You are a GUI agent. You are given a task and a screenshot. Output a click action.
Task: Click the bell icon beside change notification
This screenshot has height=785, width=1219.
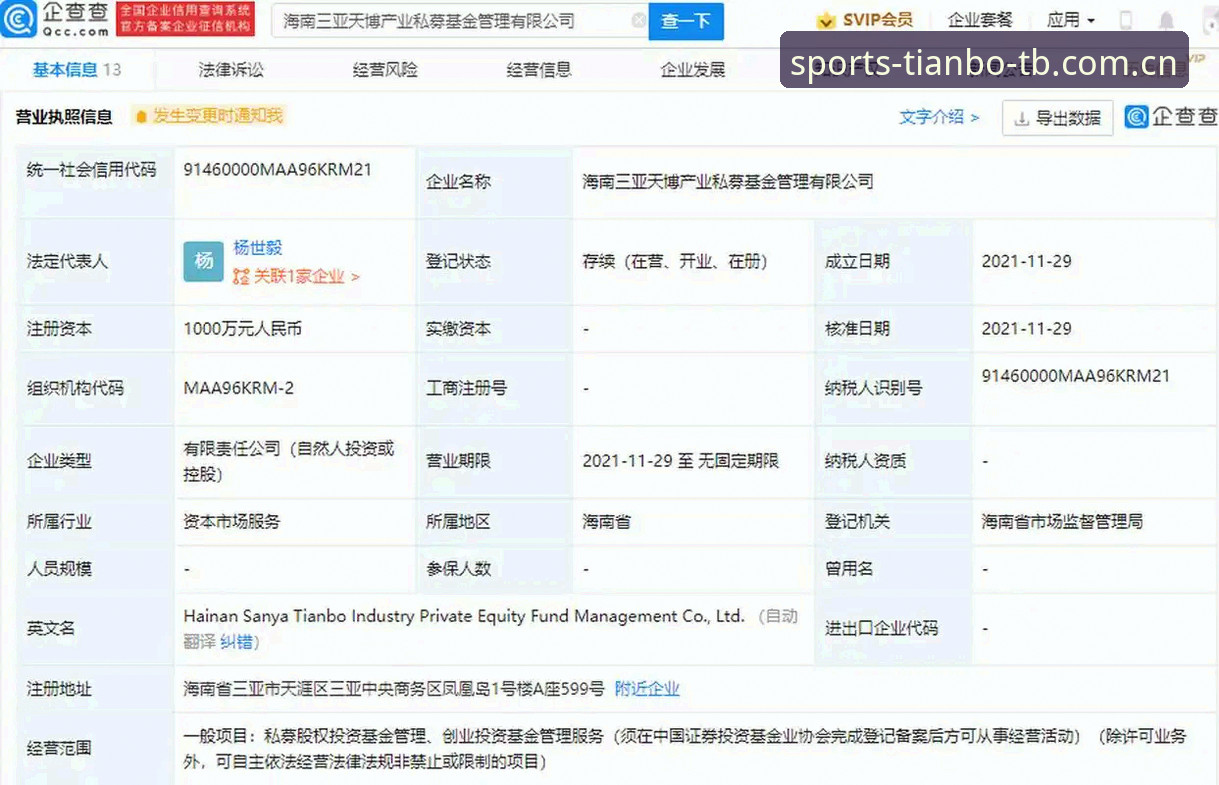point(141,116)
